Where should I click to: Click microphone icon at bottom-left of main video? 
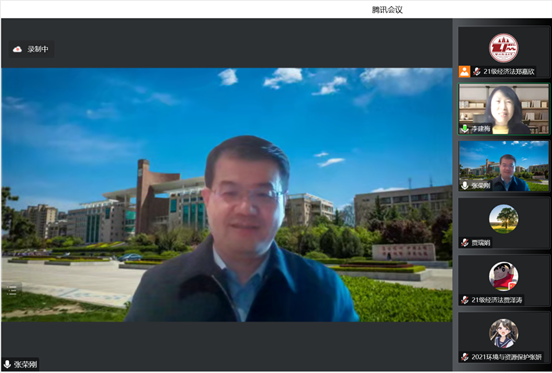point(7,364)
